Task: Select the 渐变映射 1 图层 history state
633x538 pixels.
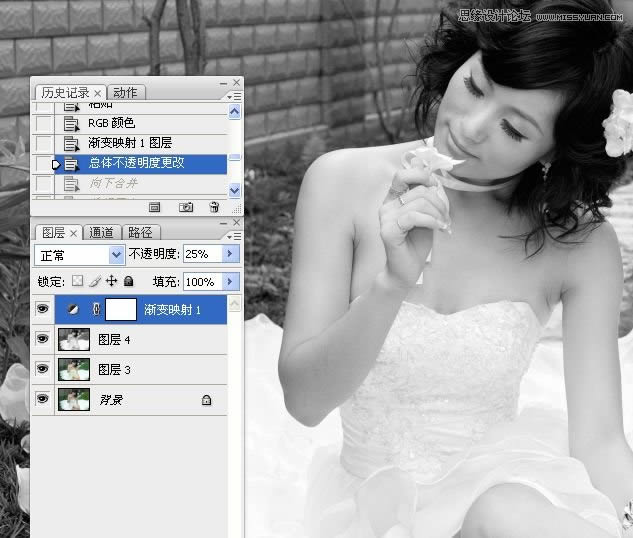Action: (x=130, y=143)
